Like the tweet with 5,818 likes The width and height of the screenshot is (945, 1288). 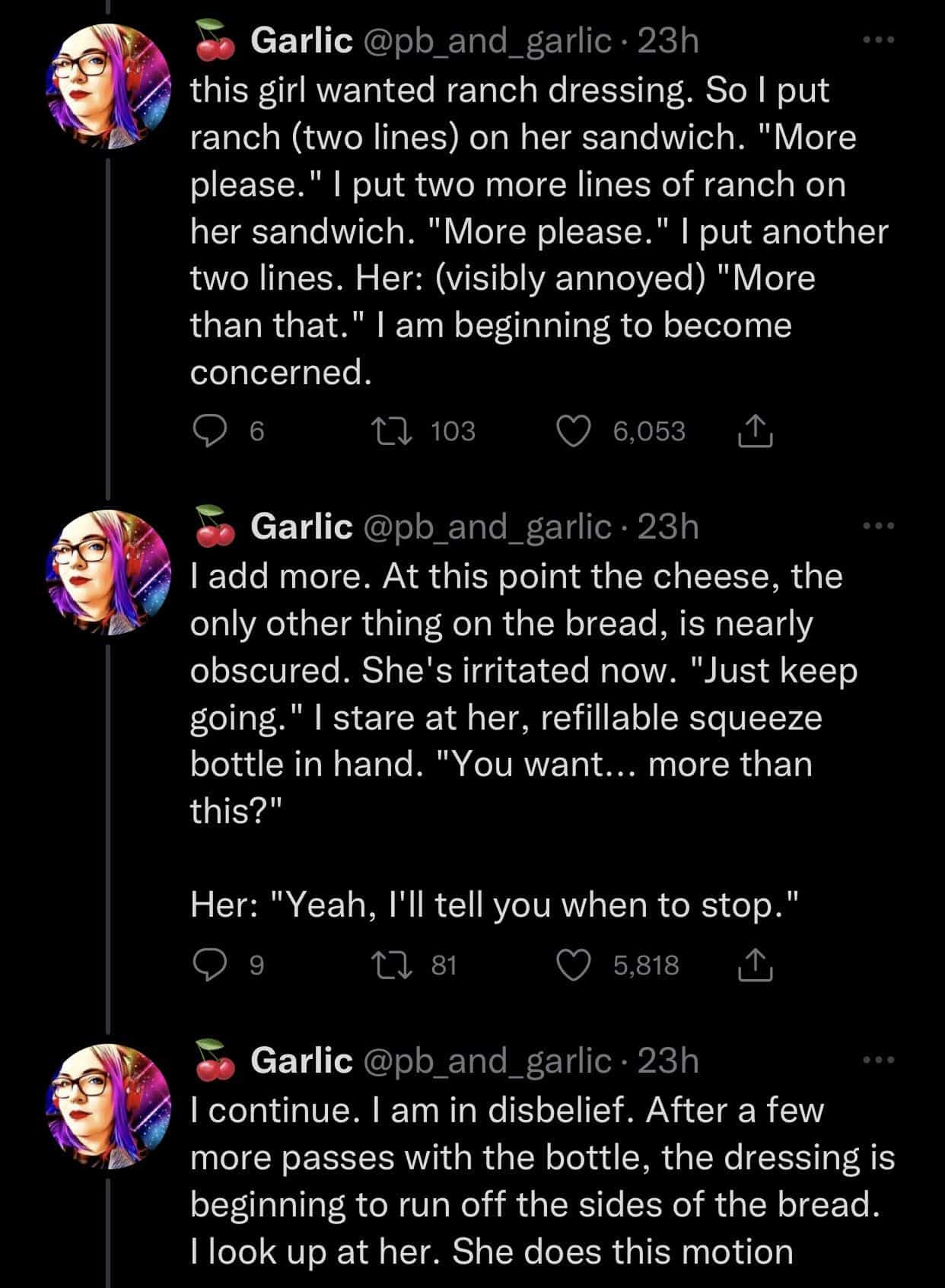pos(573,965)
